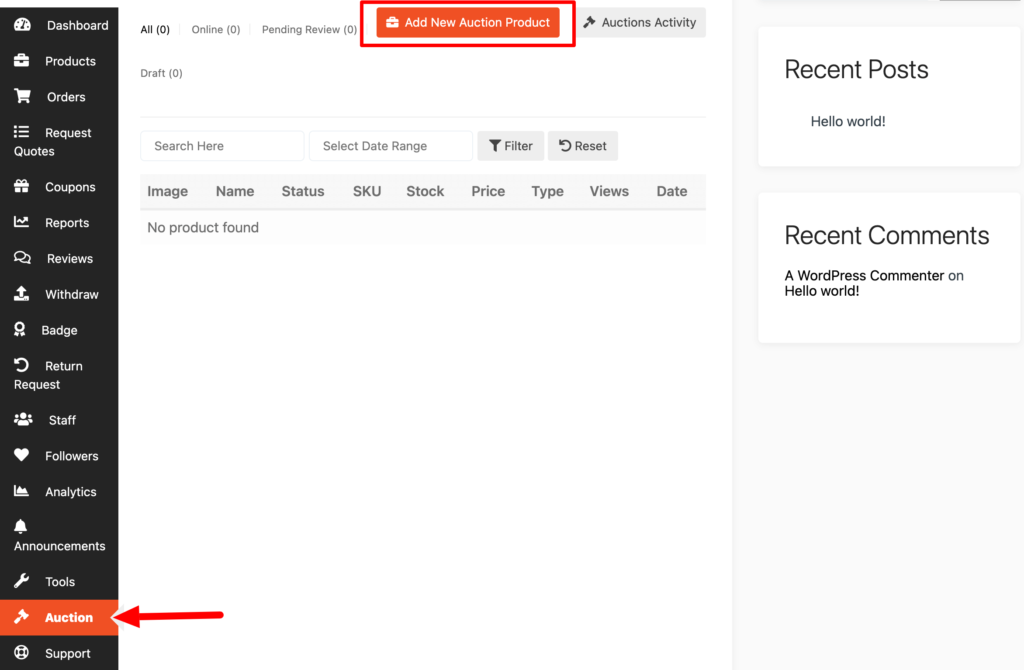The image size is (1024, 670).
Task: Click the Return Request undo icon
Action: [22, 365]
